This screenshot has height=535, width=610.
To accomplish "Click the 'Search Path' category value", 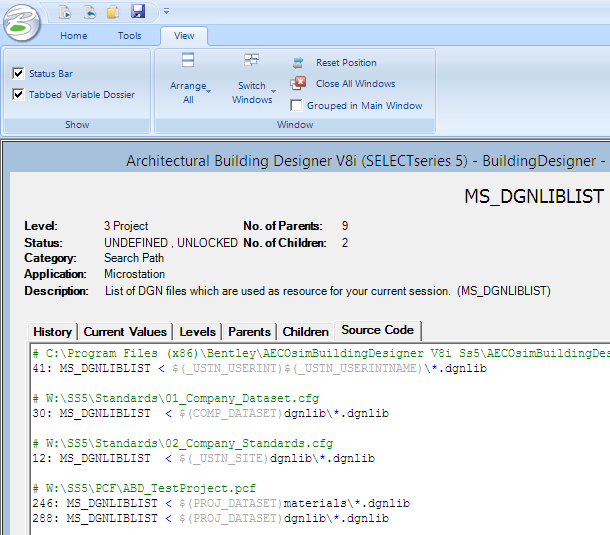I will pos(134,258).
